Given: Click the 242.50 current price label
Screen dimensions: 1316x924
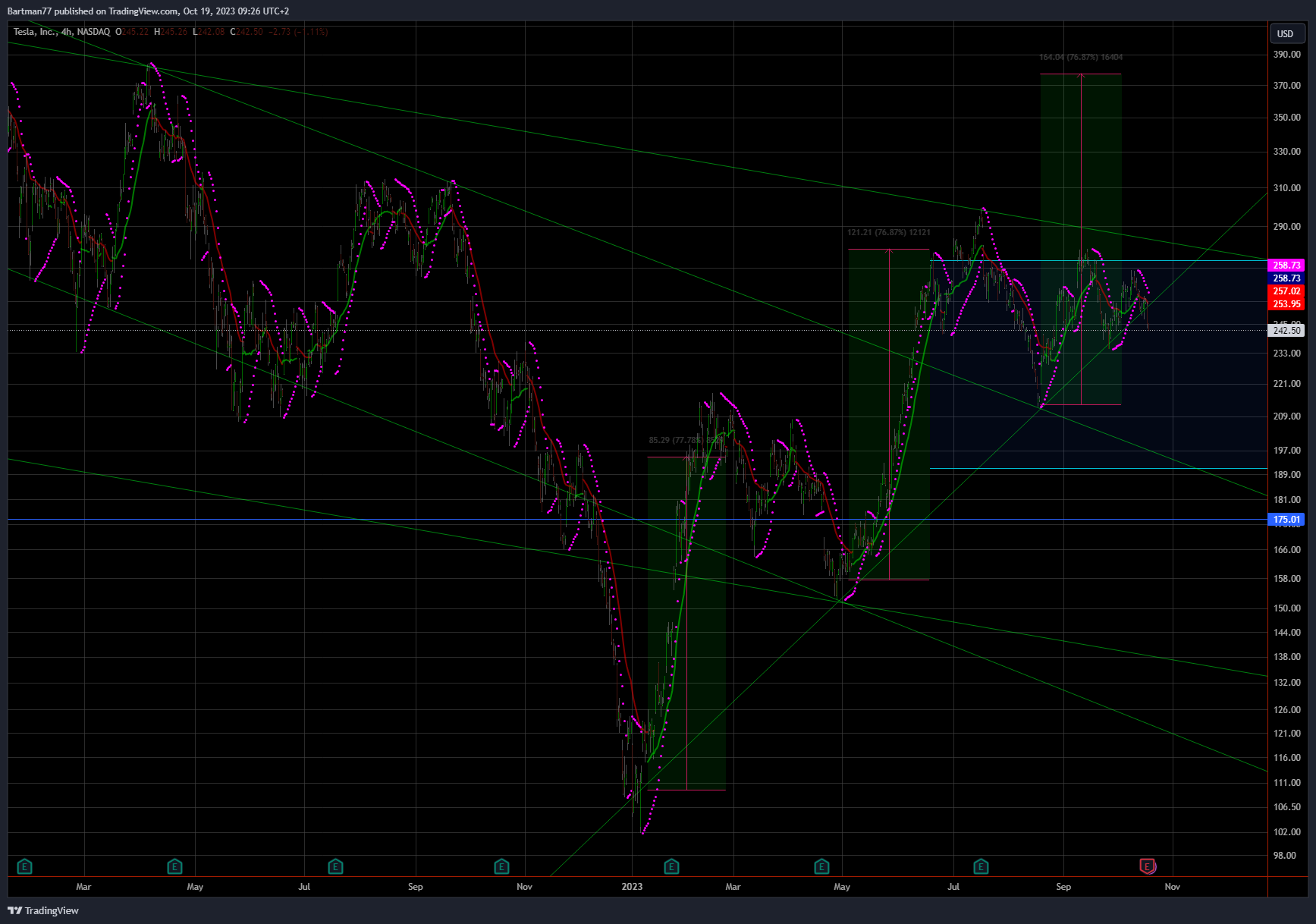Looking at the screenshot, I should pyautogui.click(x=1286, y=330).
